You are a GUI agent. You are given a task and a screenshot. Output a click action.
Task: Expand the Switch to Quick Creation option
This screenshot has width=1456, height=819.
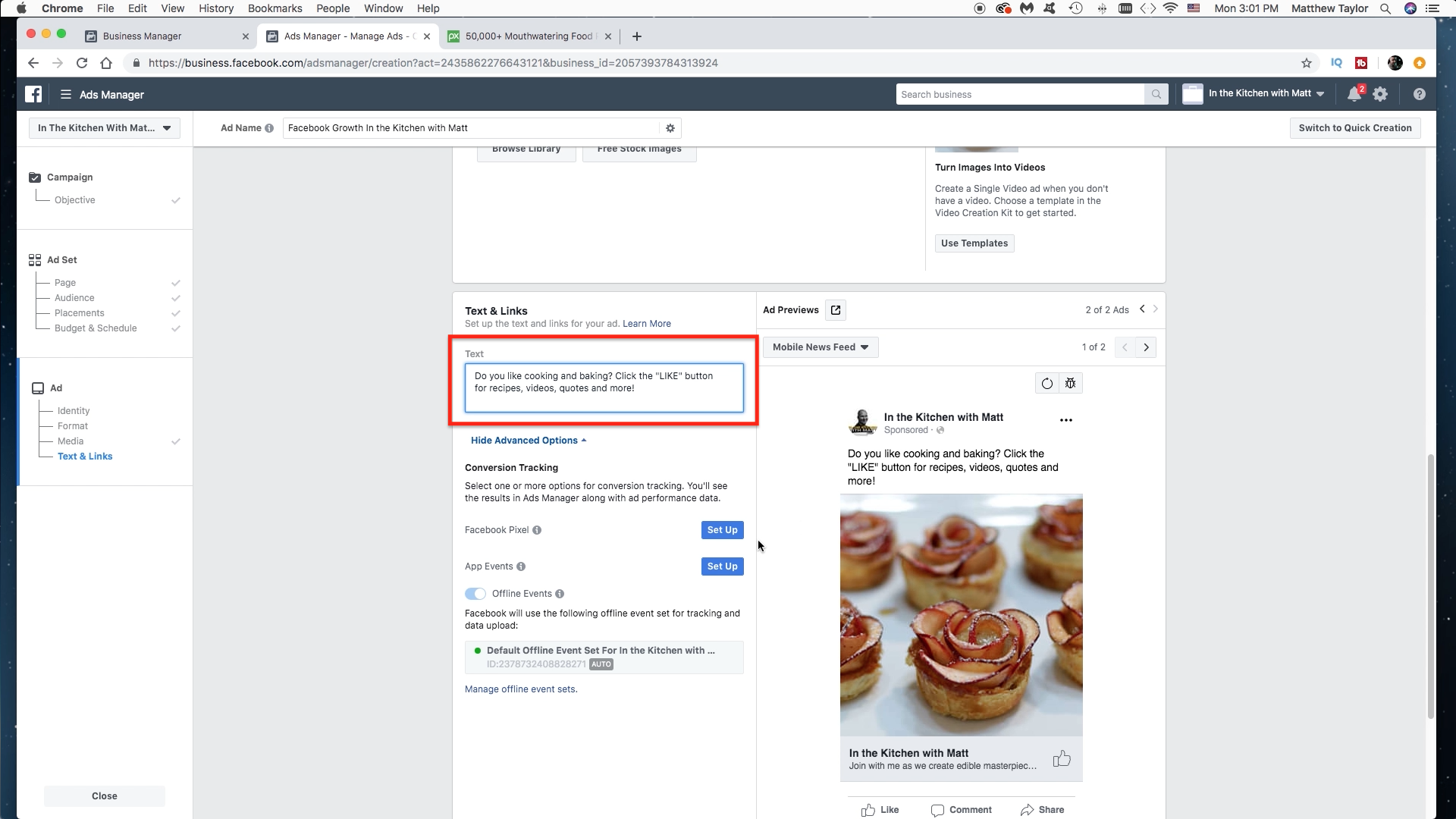[1356, 128]
